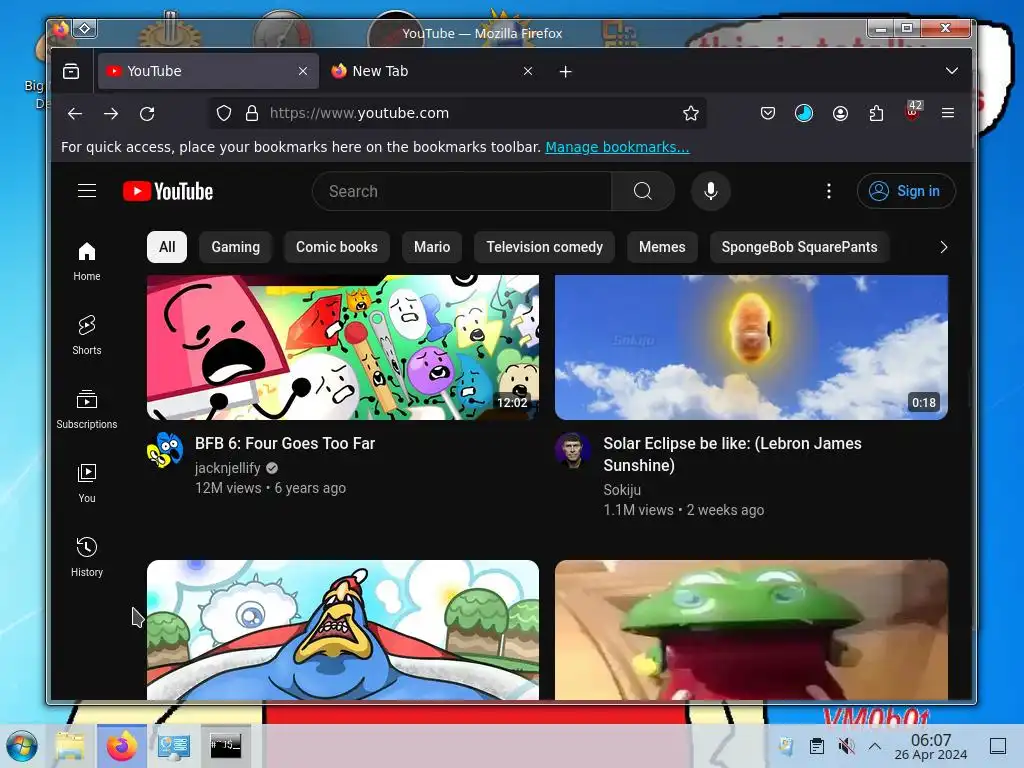
Task: Open the terminal taskbar icon
Action: [x=225, y=746]
